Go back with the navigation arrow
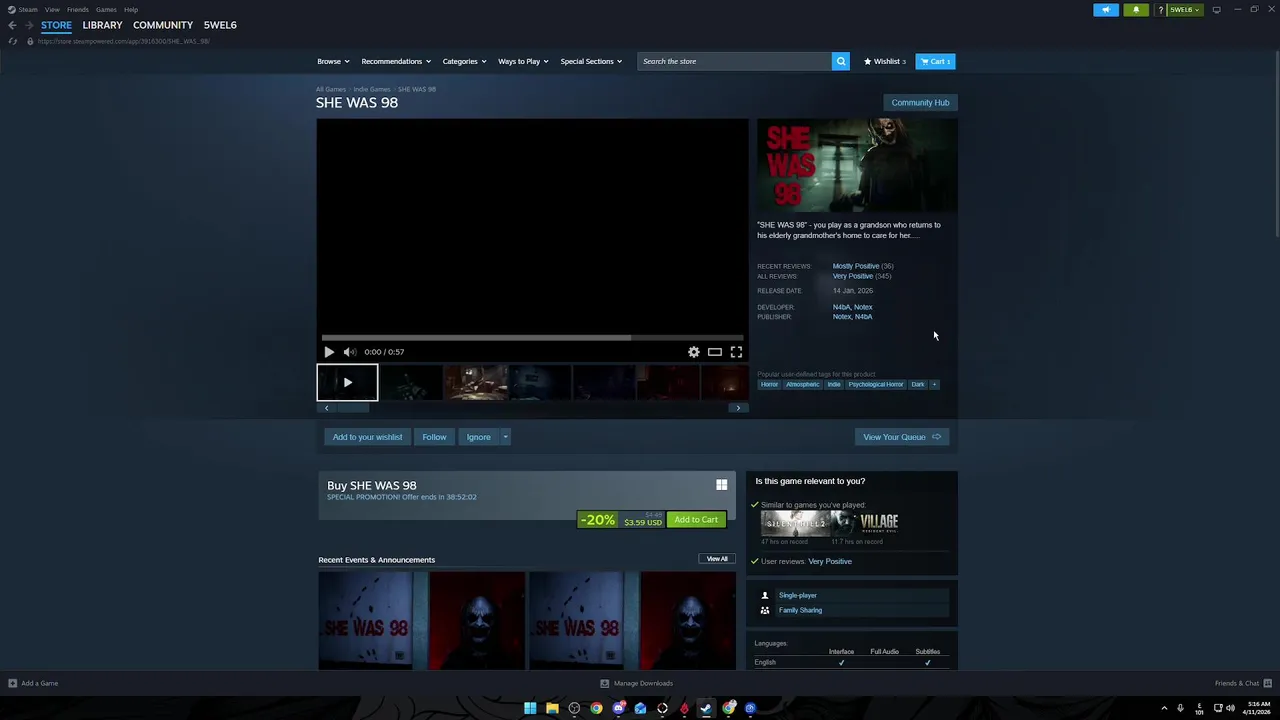Screen dimensions: 1280x720 pos(12,25)
